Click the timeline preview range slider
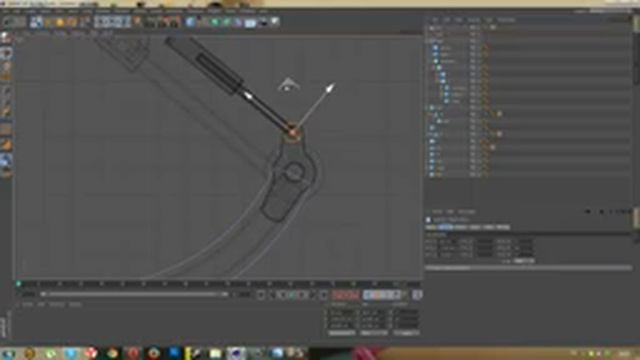This screenshot has width=640, height=360. [x=134, y=294]
